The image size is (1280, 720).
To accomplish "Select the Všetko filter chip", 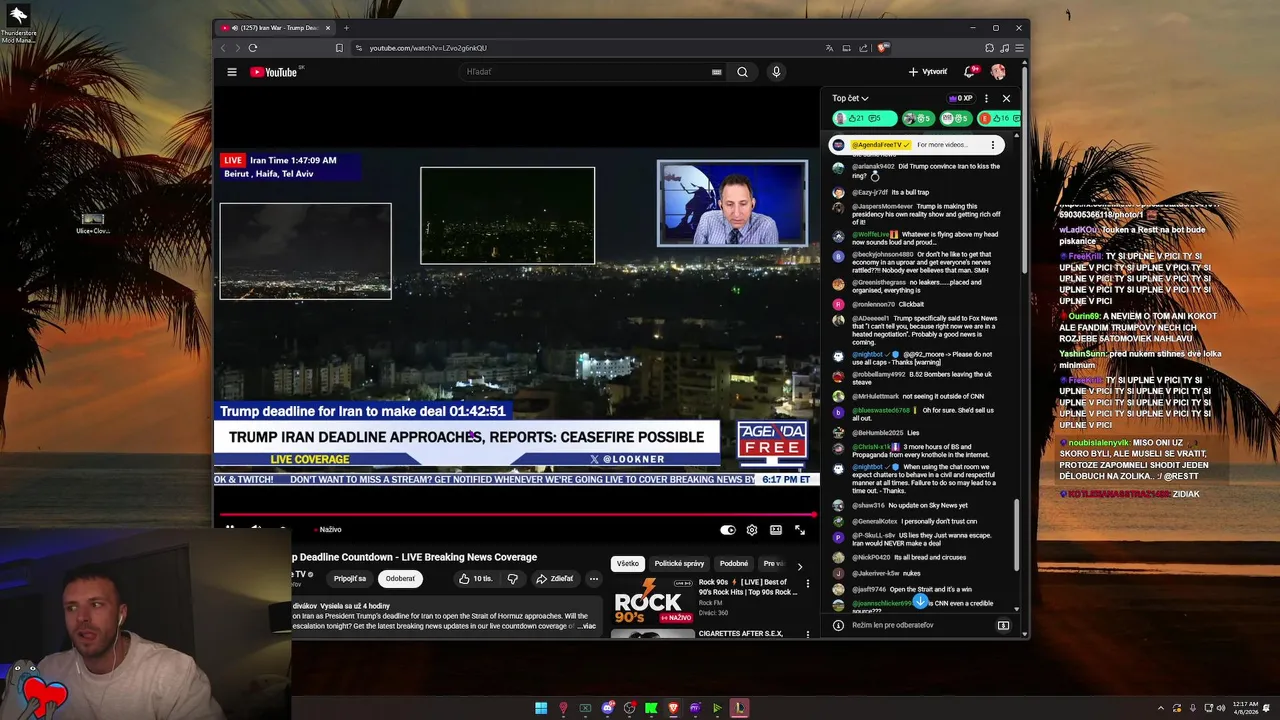I will click(x=628, y=564).
